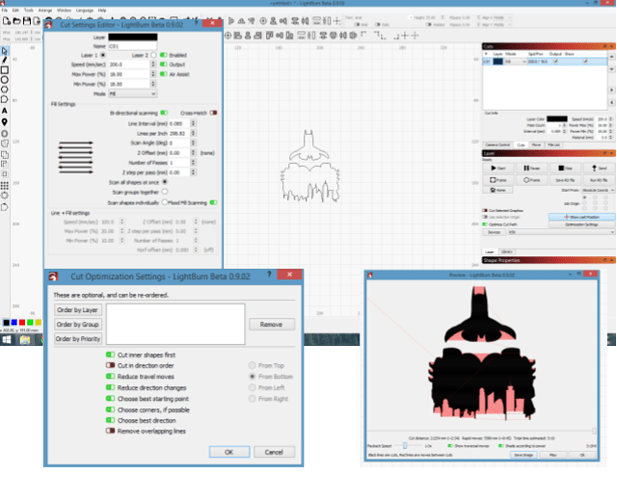Click the New file icon in toolbar
This screenshot has height=500, width=617.
(7, 21)
